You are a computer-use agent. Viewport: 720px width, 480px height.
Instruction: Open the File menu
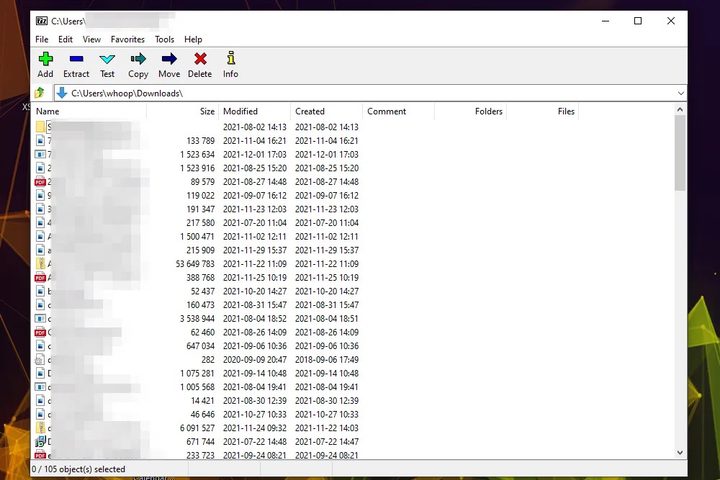42,39
